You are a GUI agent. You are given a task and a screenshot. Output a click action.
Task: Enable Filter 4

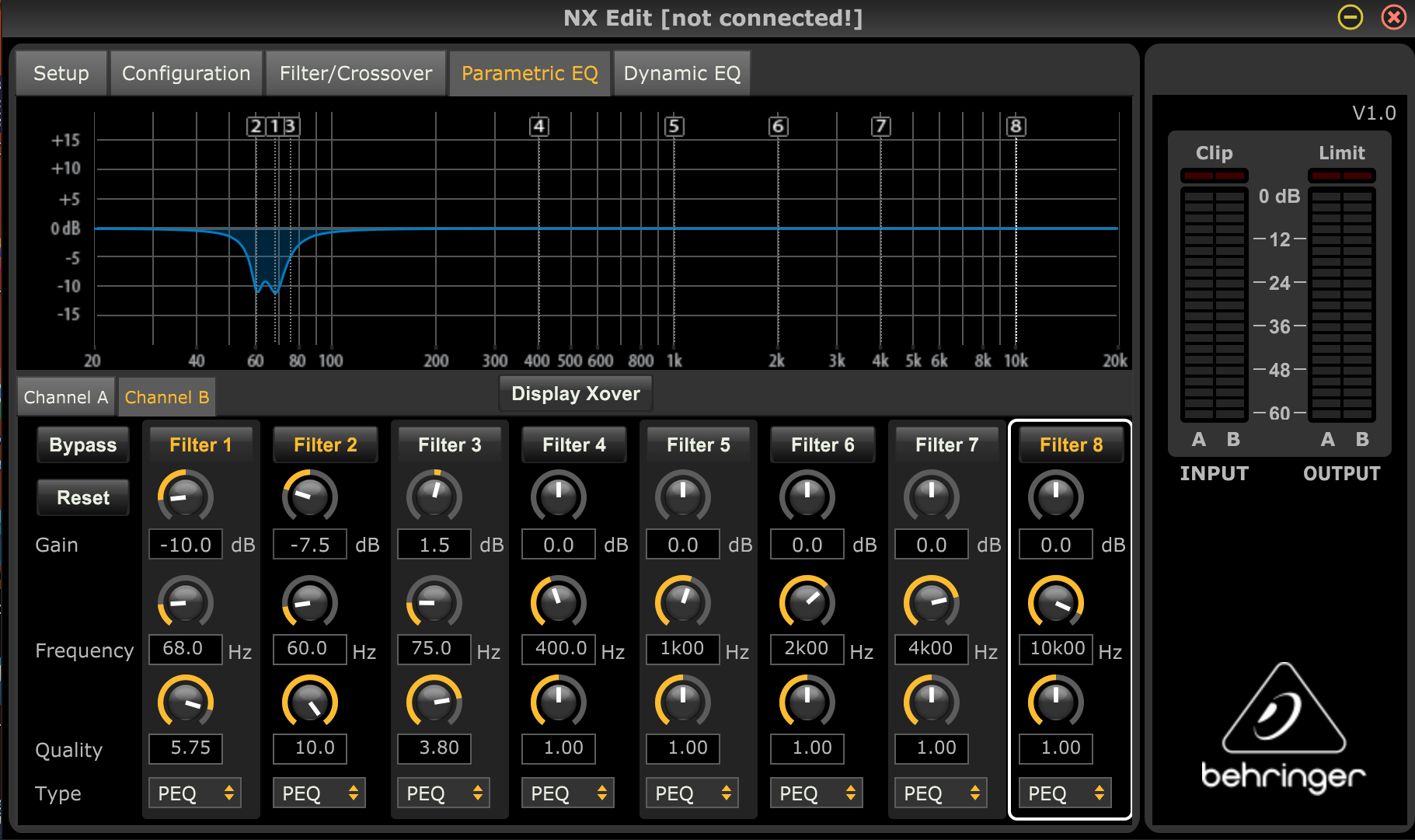click(x=574, y=445)
